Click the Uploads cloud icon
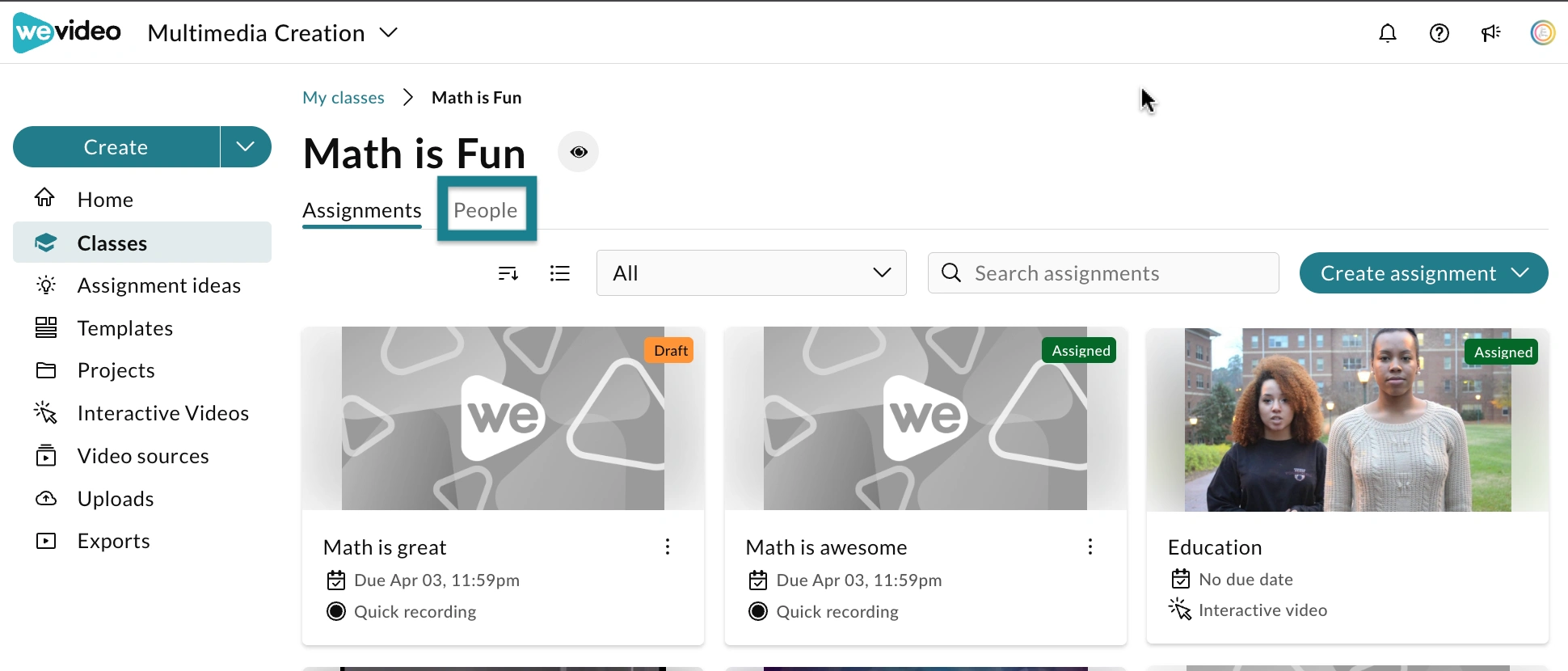The image size is (1568, 671). coord(46,498)
